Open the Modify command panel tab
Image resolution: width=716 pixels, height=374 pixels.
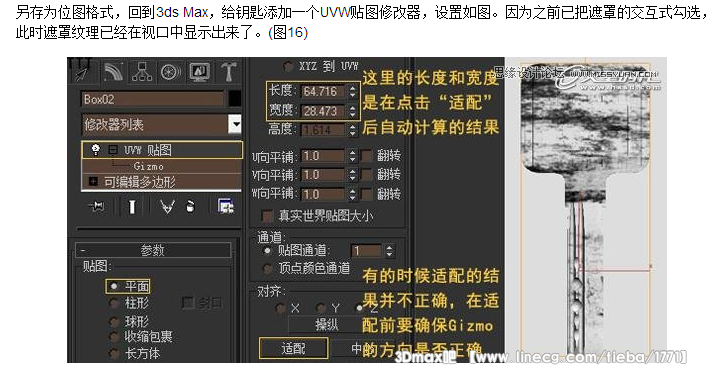[113, 72]
